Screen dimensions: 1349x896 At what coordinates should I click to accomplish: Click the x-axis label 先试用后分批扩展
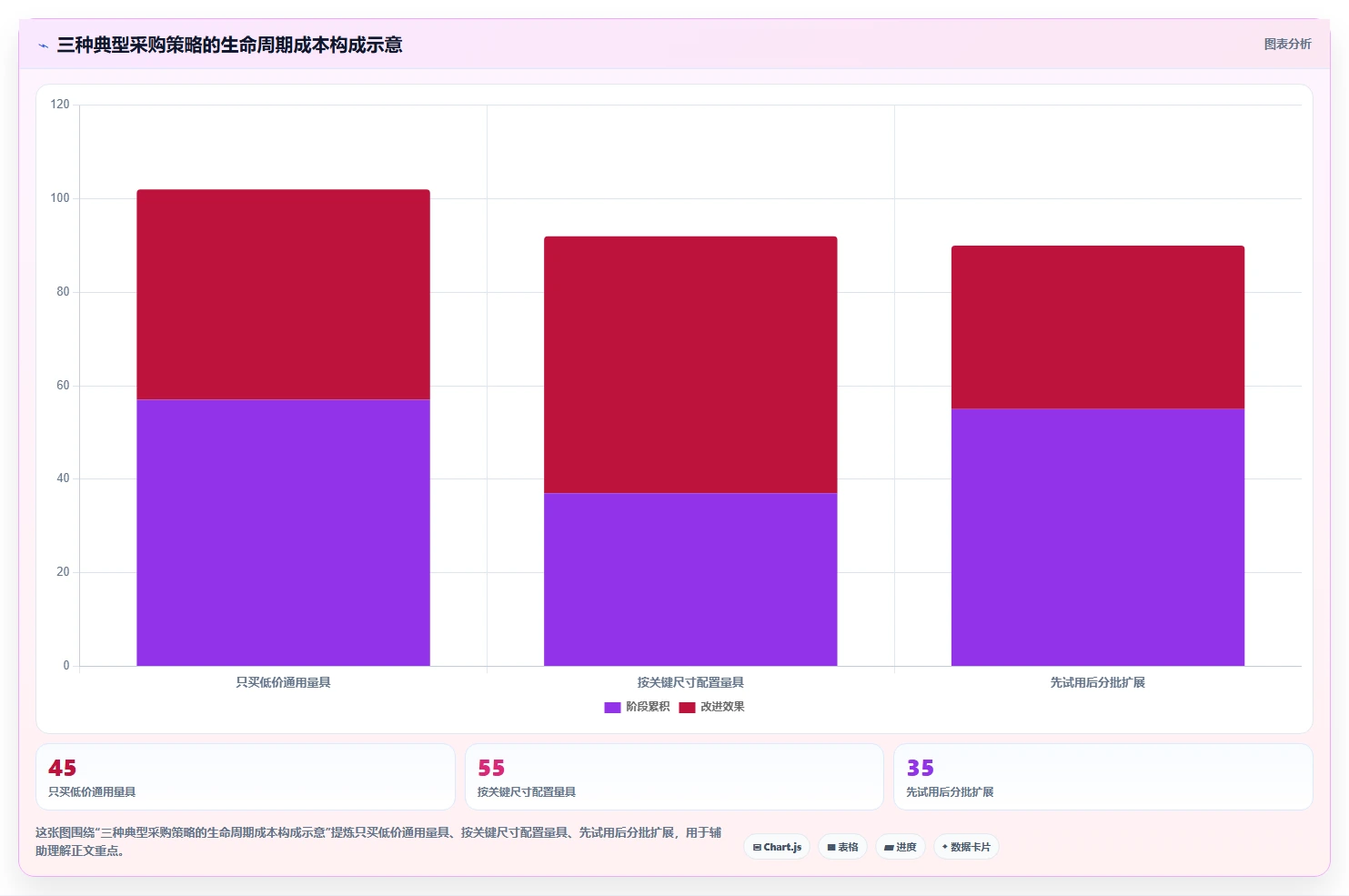[x=1098, y=682]
